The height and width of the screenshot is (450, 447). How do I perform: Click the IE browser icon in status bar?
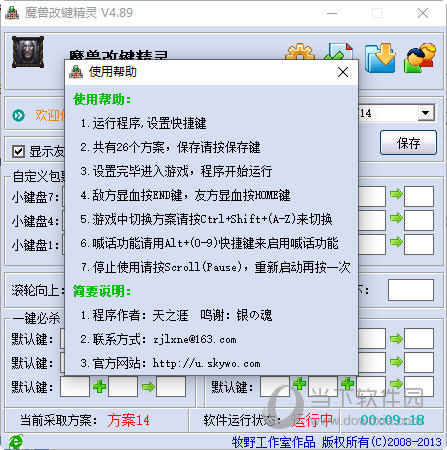(x=15, y=442)
